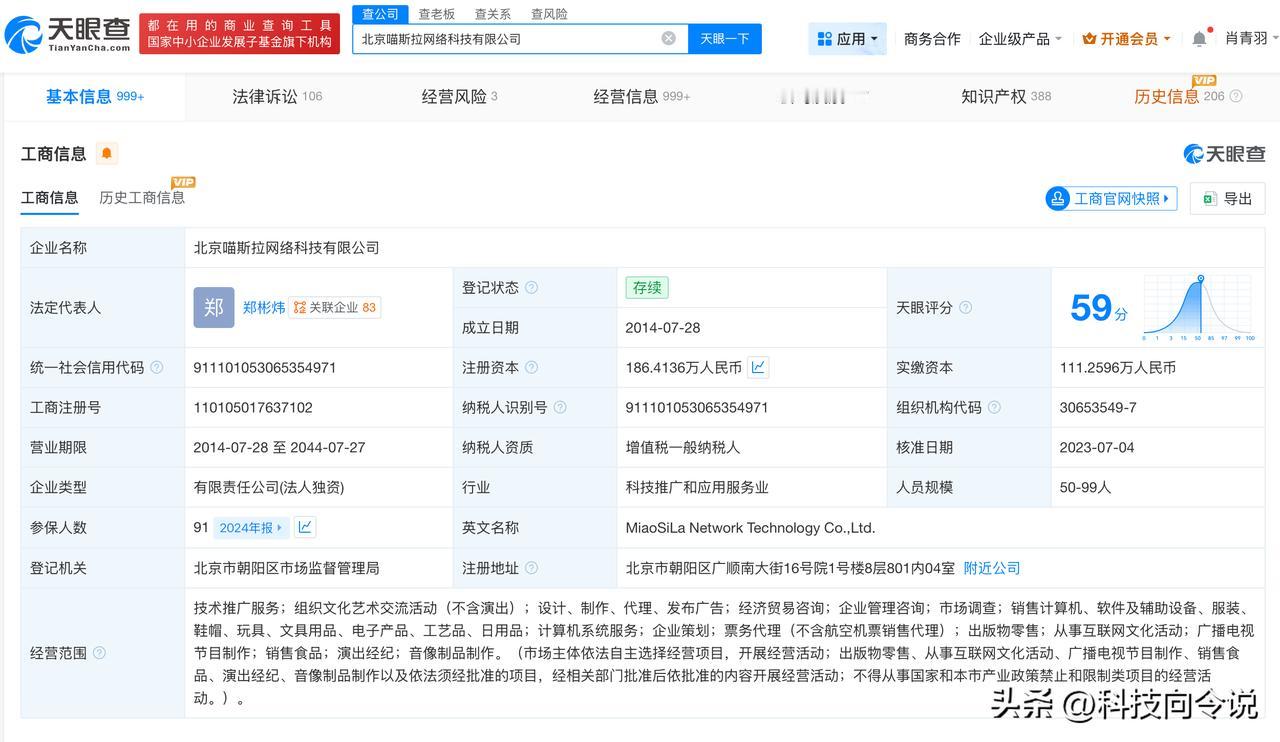The height and width of the screenshot is (742, 1280).
Task: Select the 工商信息 sub-tab
Action: click(50, 198)
